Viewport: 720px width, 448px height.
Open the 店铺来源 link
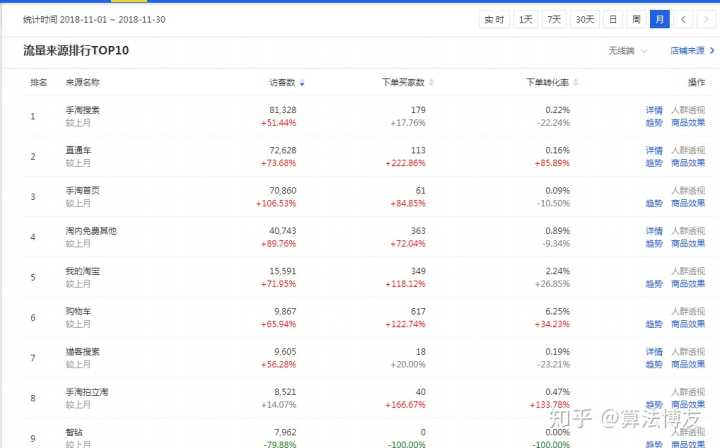pyautogui.click(x=692, y=51)
